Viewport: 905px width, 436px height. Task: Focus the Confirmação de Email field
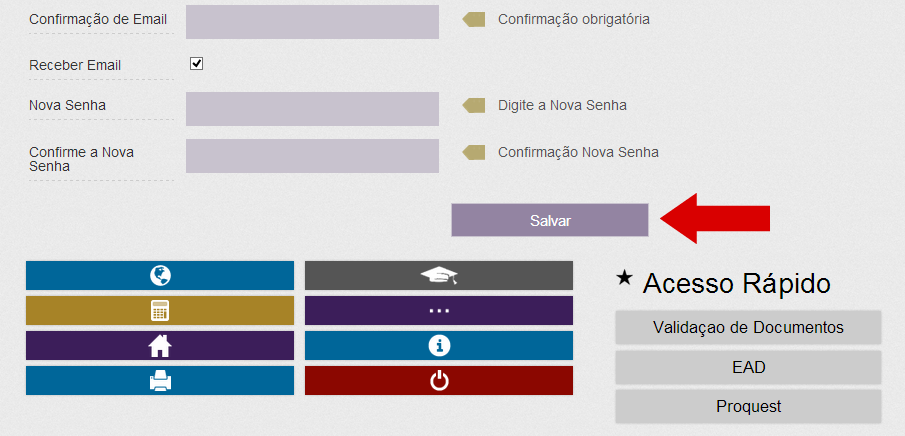(312, 22)
